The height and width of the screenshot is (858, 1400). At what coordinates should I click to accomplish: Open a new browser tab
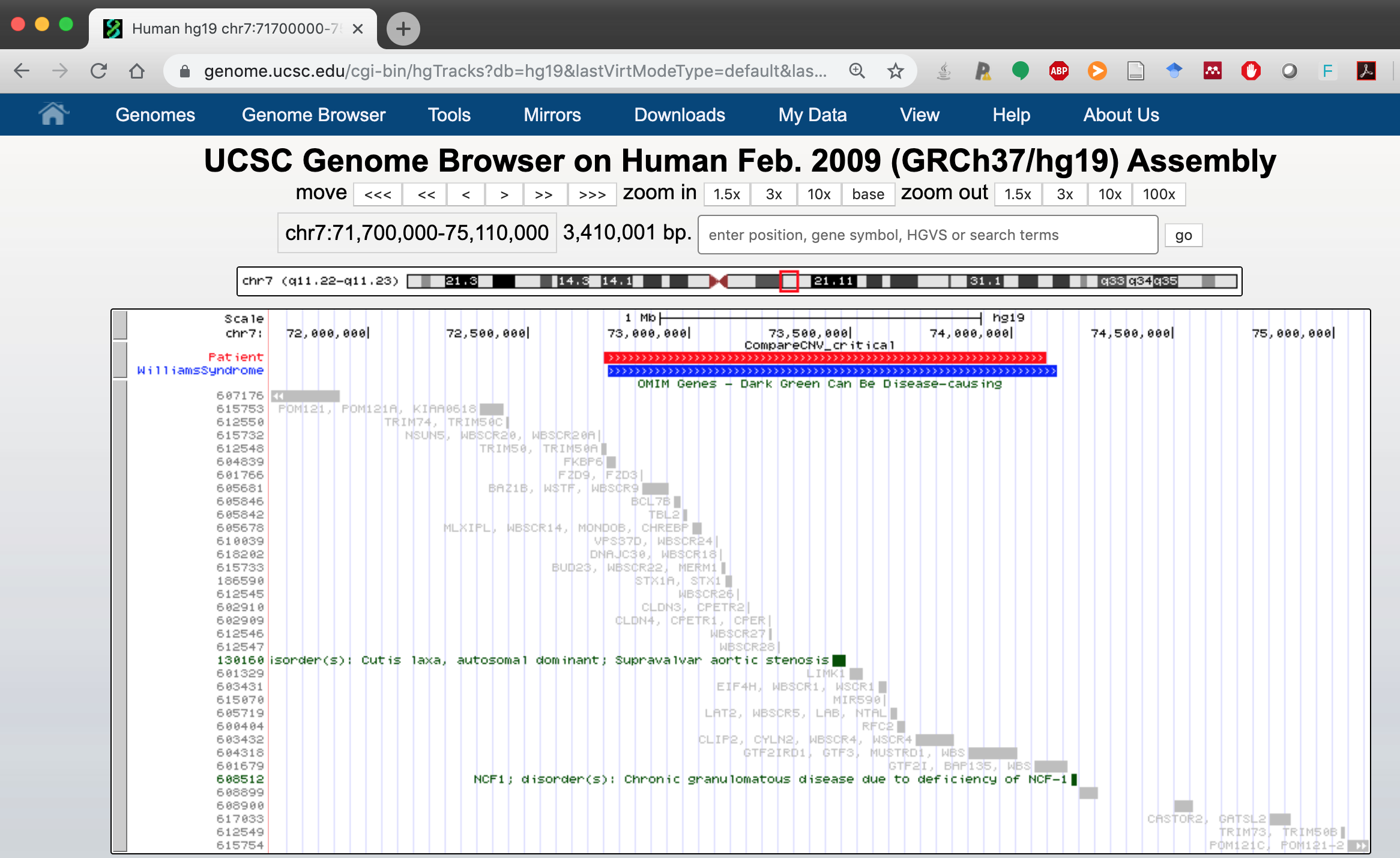pos(403,29)
